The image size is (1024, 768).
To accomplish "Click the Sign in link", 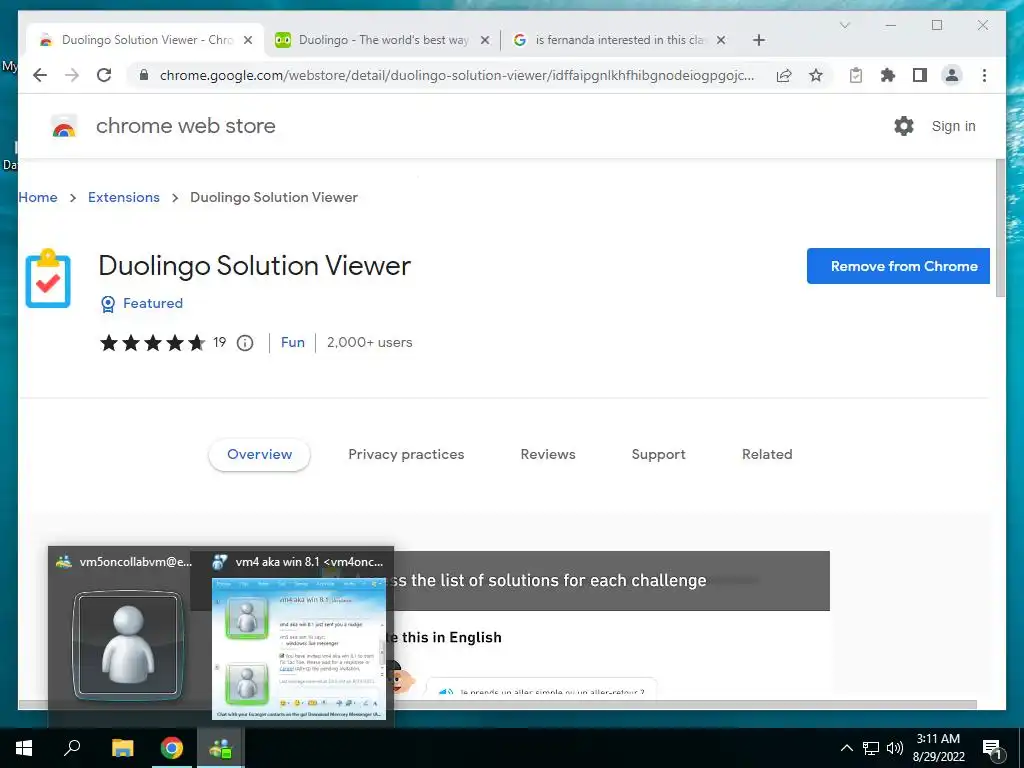I will click(x=953, y=126).
